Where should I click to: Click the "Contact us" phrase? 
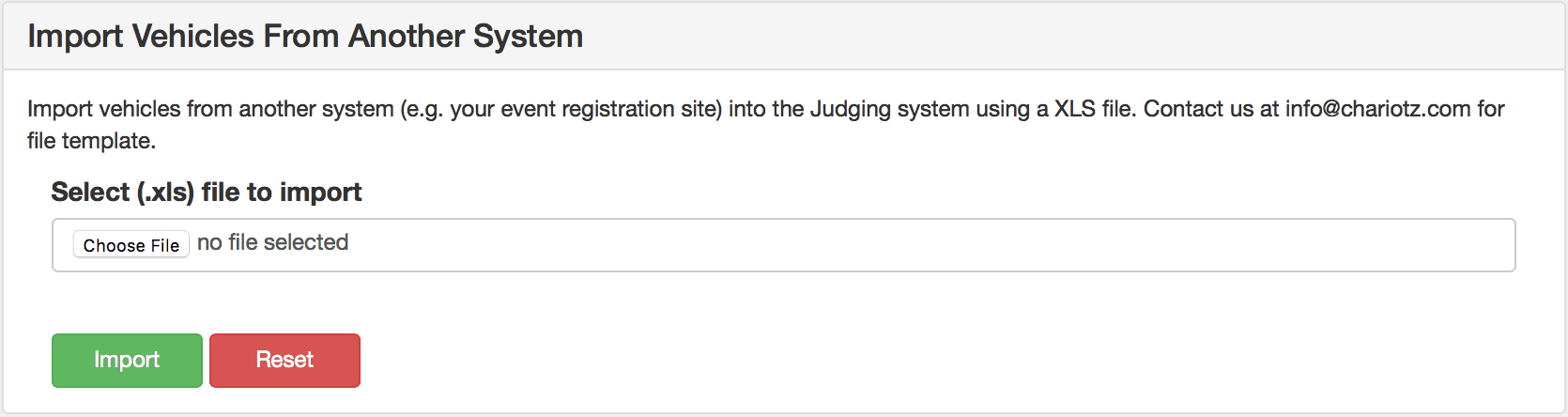point(1198,109)
